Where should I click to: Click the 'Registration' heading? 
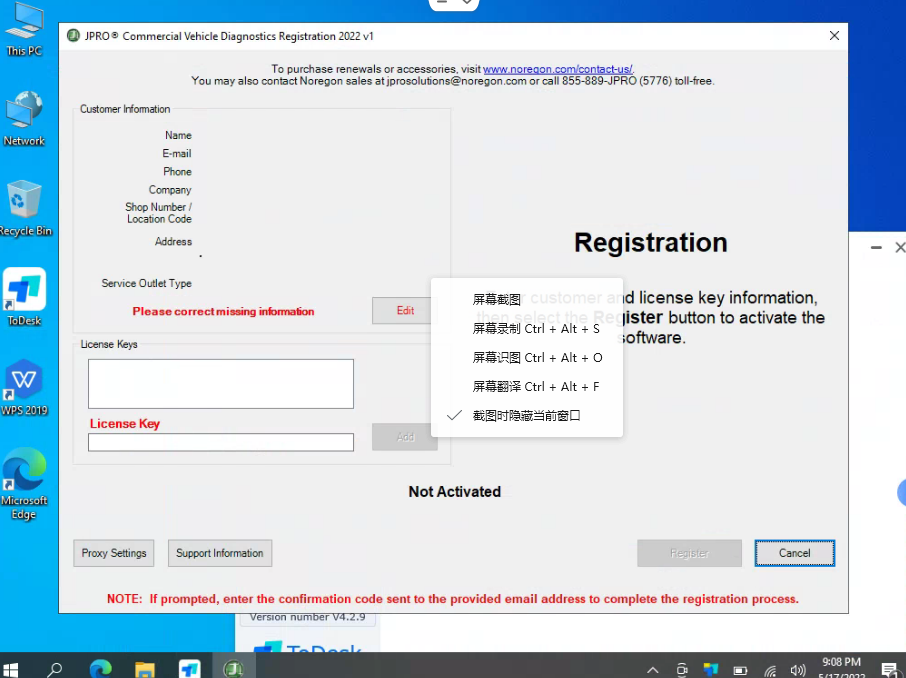[x=651, y=243]
